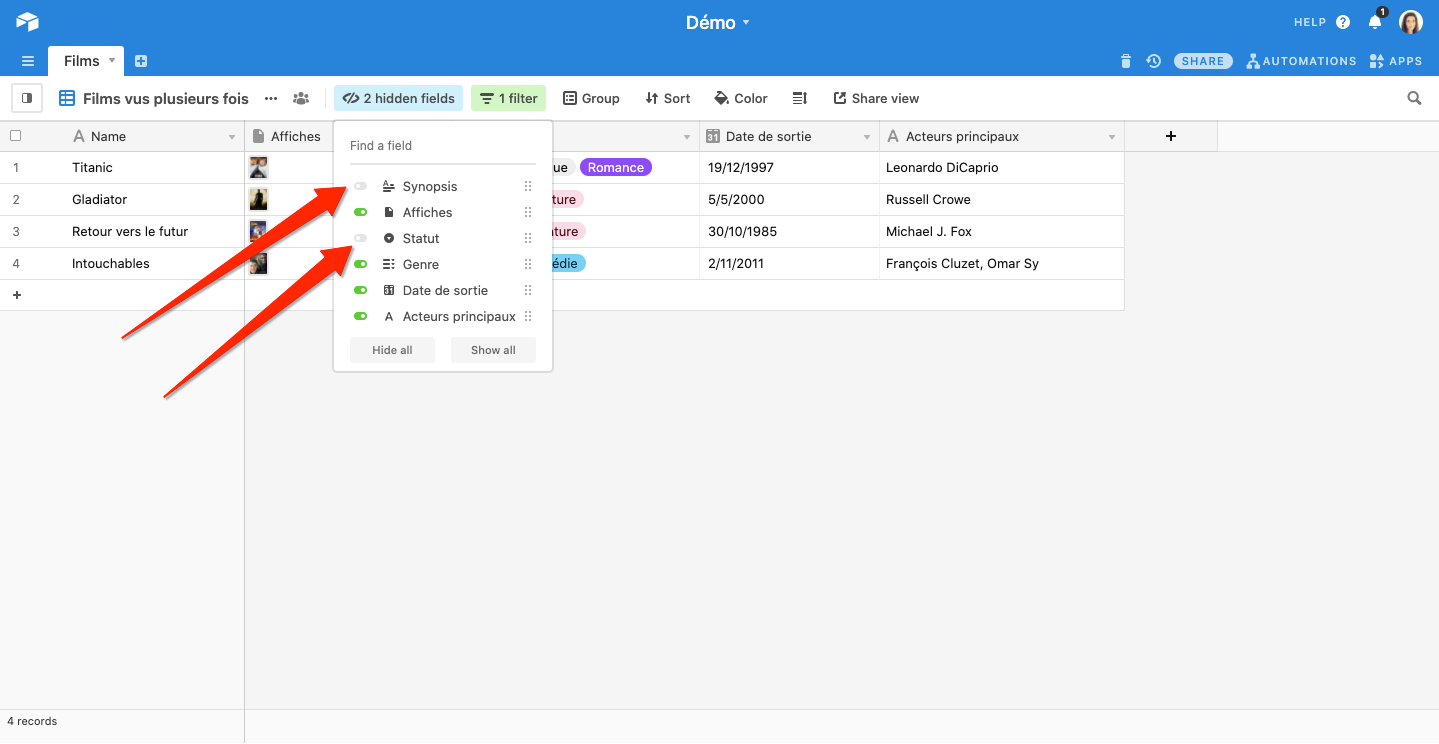Select the Michael J. Fox cell

click(x=1002, y=231)
